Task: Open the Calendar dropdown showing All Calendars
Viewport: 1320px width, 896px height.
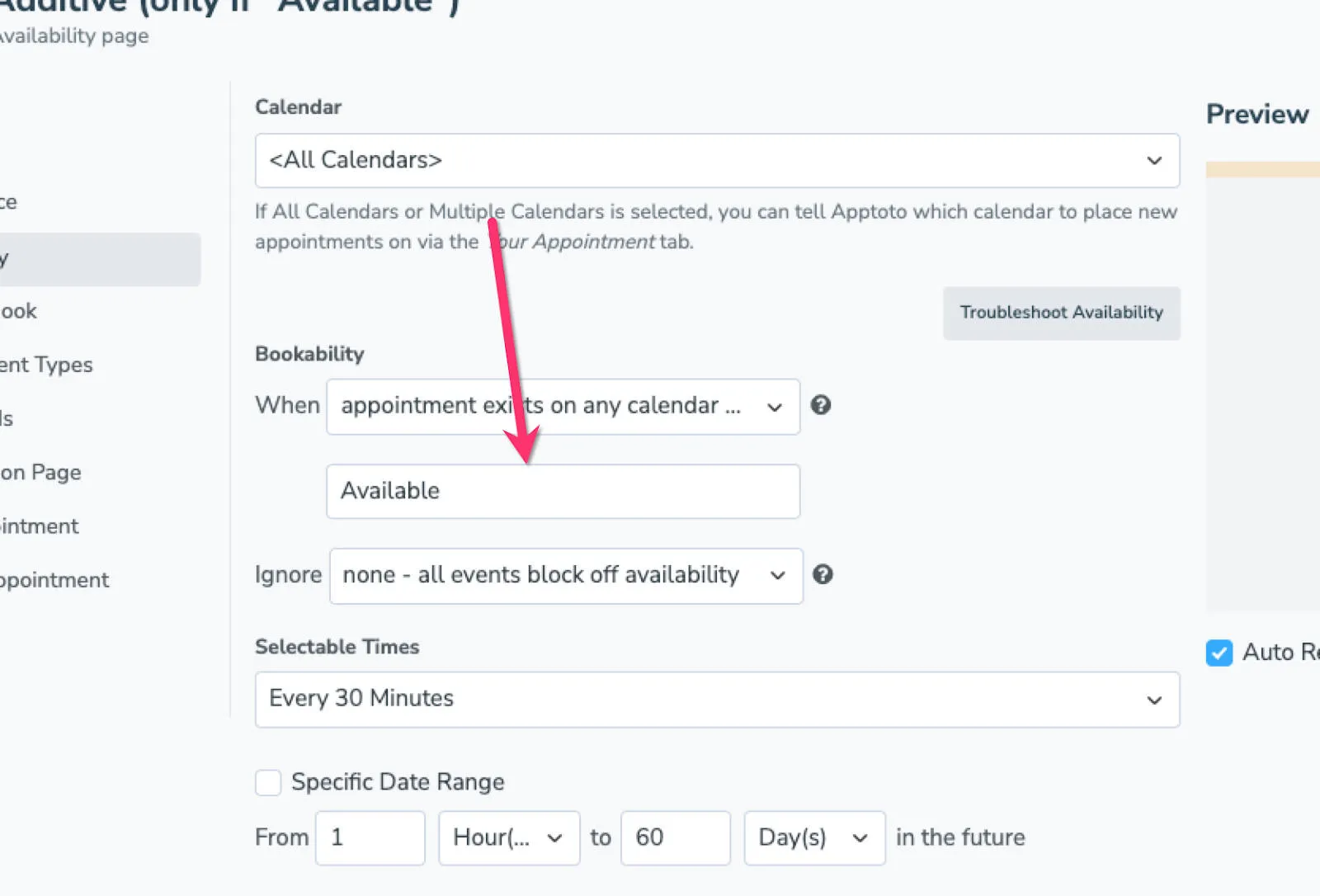Action: coord(716,160)
